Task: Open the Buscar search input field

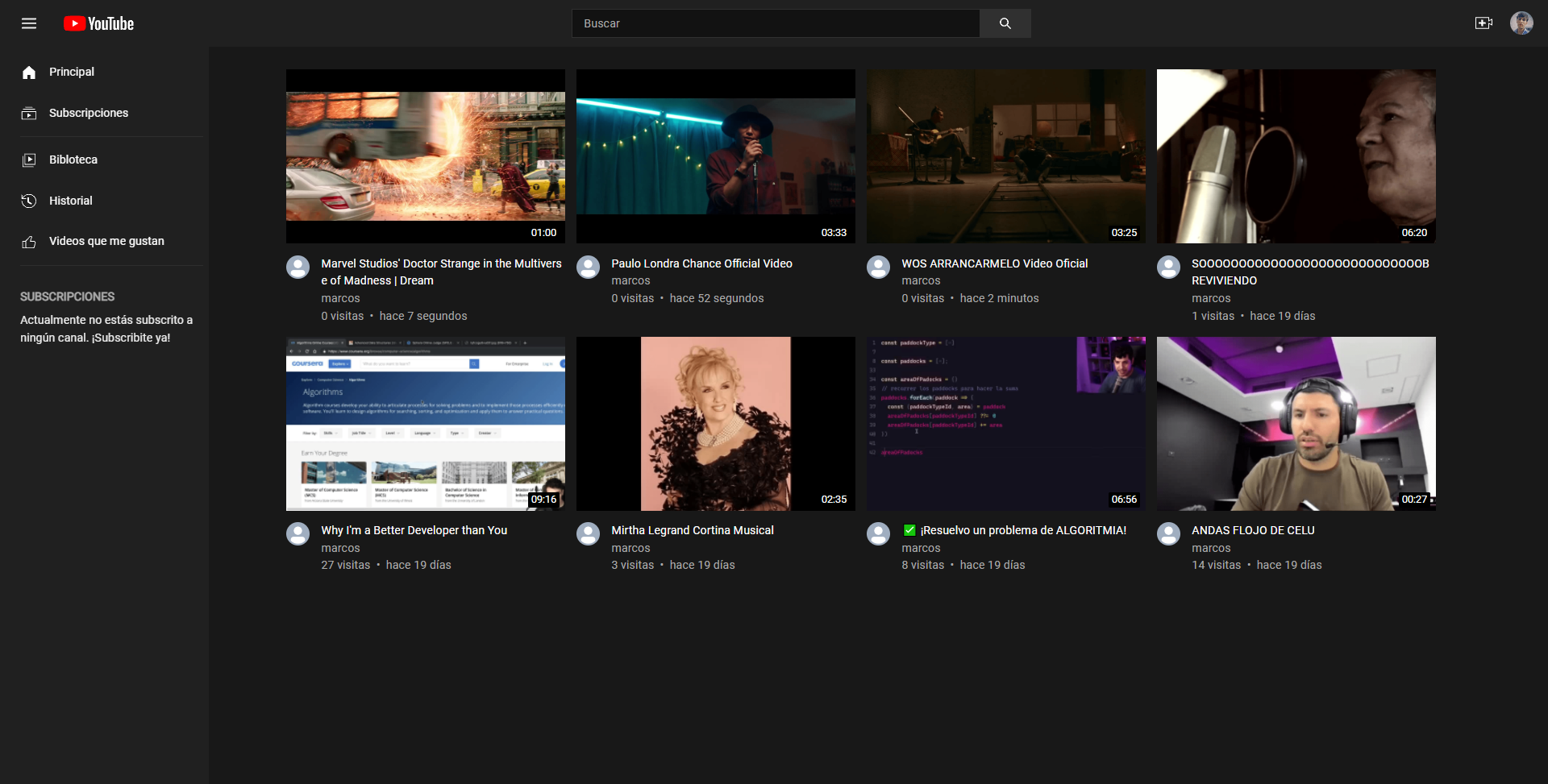Action: pos(774,23)
